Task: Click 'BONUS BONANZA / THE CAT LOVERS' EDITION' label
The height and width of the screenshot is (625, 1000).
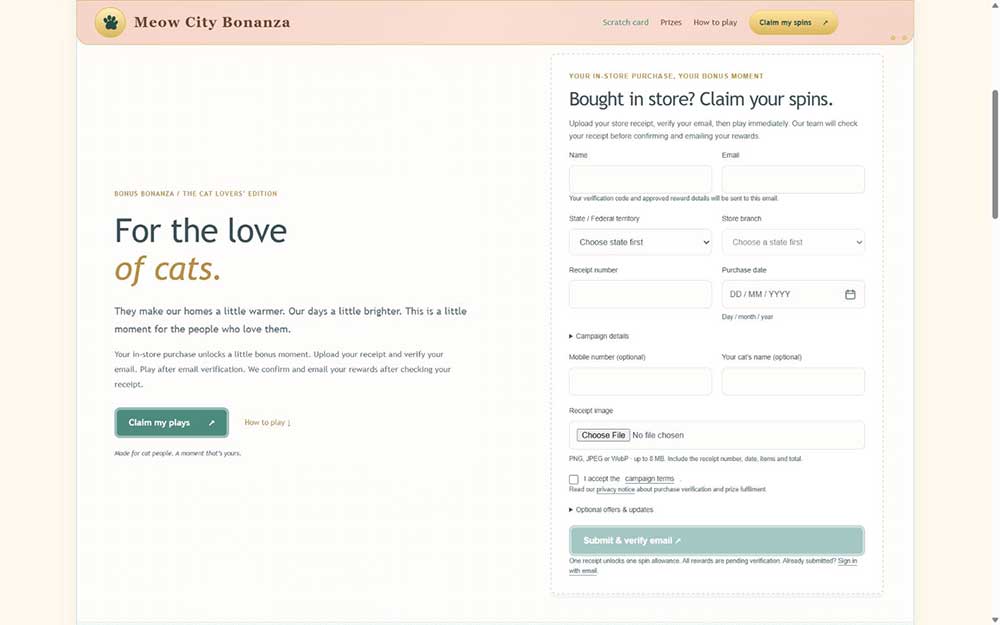Action: click(x=196, y=193)
